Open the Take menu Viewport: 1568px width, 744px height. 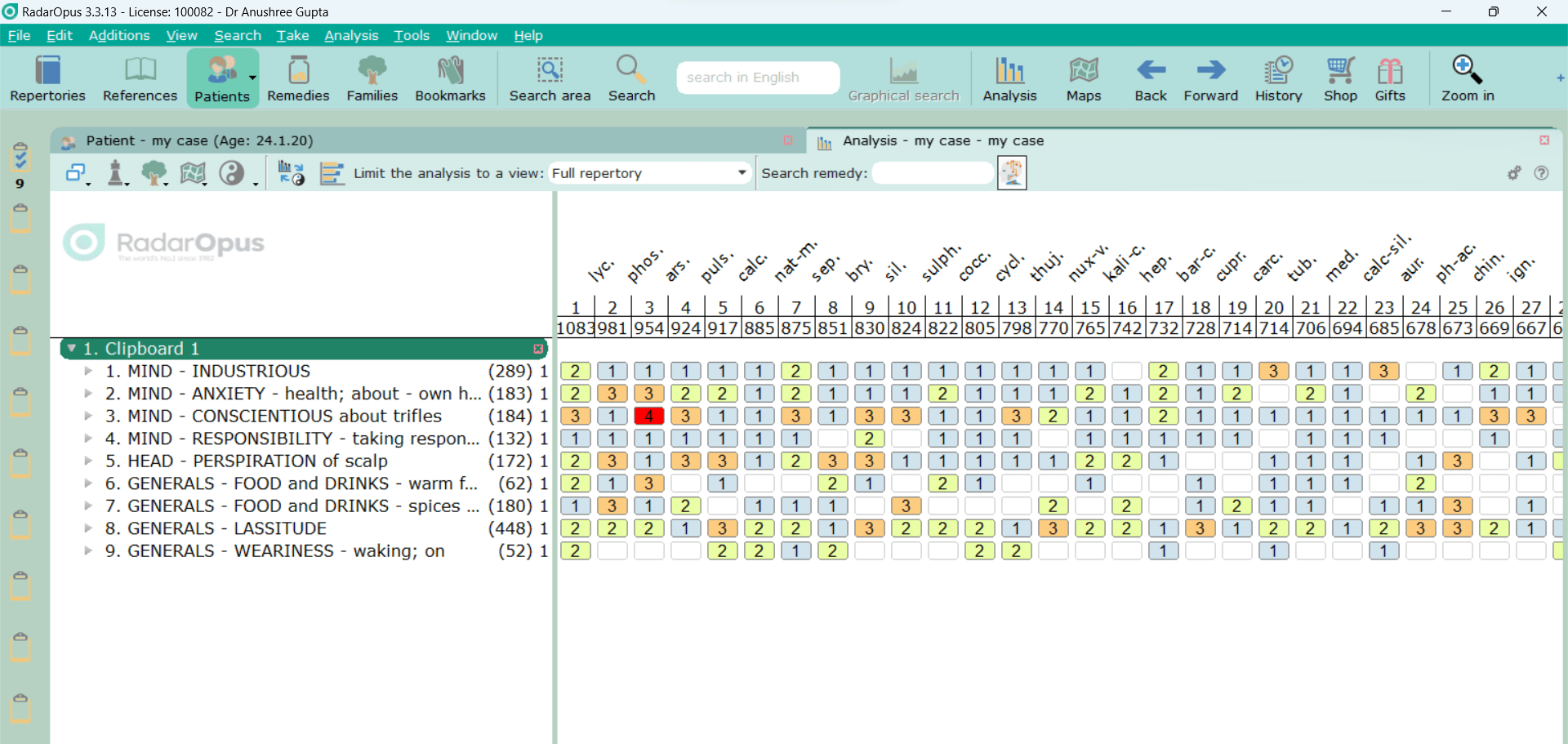point(292,35)
